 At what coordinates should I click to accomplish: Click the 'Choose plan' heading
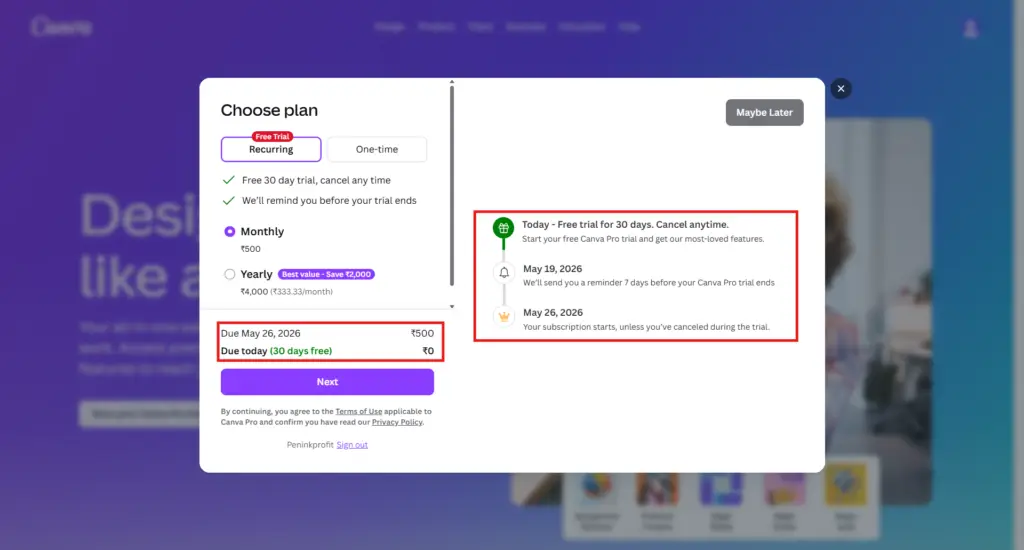[269, 110]
